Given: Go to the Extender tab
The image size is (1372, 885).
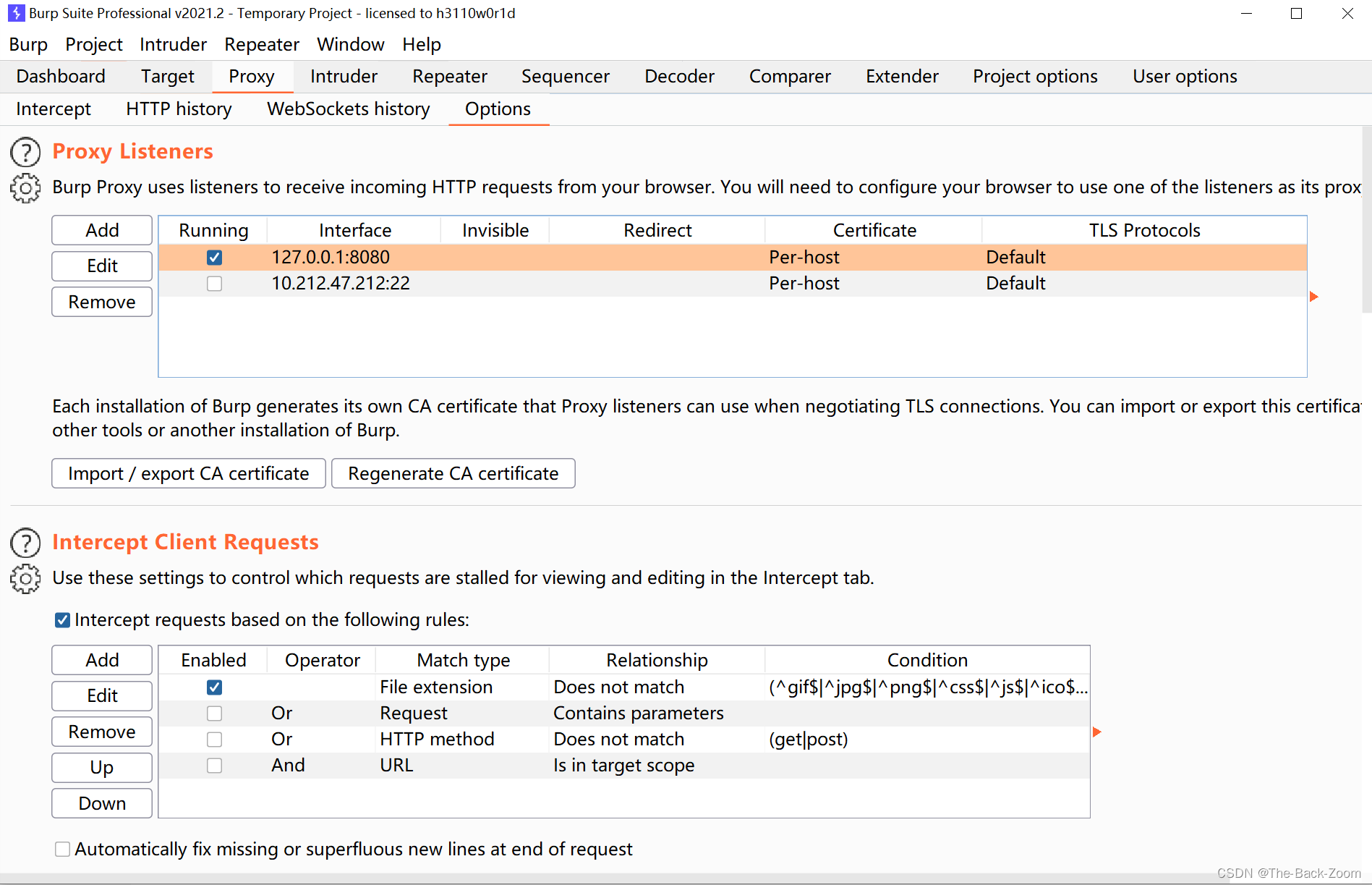Looking at the screenshot, I should tap(902, 77).
